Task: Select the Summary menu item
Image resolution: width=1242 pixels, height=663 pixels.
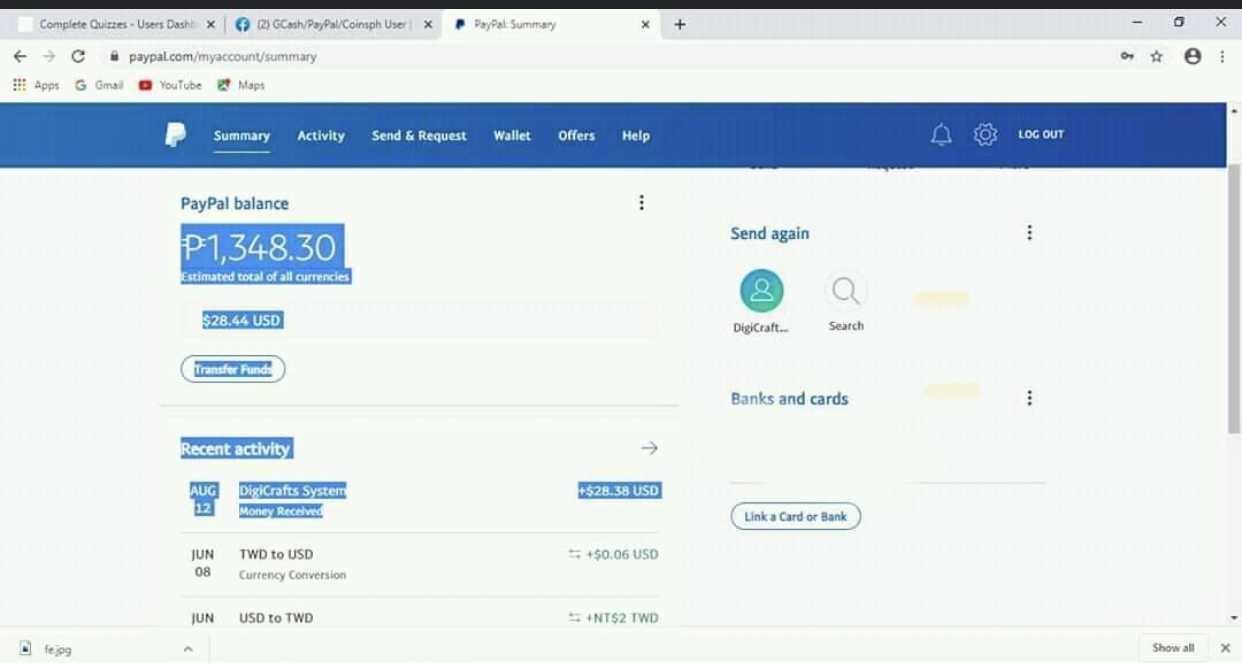Action: click(x=242, y=136)
